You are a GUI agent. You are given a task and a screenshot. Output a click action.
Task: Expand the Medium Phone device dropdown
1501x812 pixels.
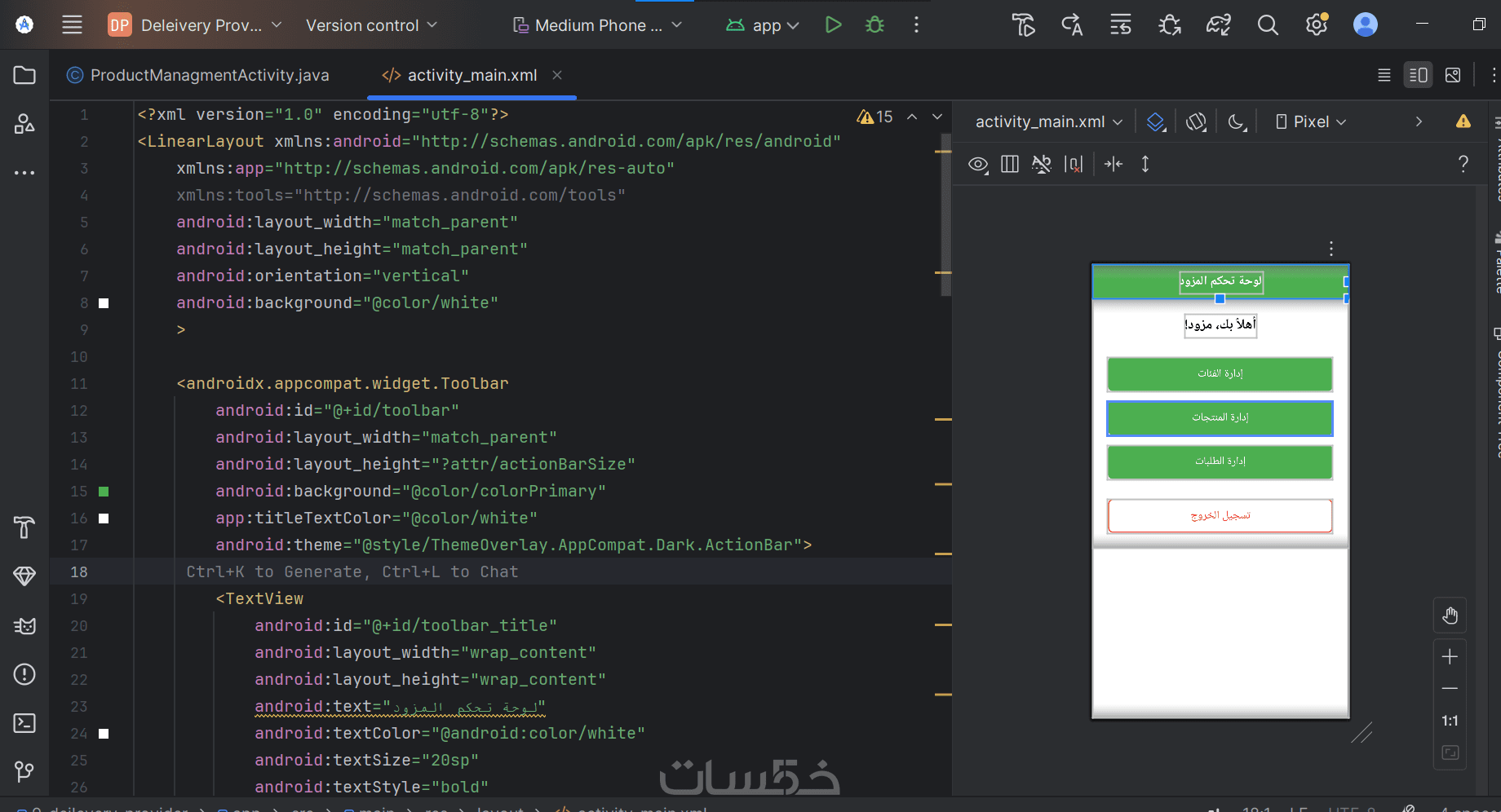coord(597,25)
